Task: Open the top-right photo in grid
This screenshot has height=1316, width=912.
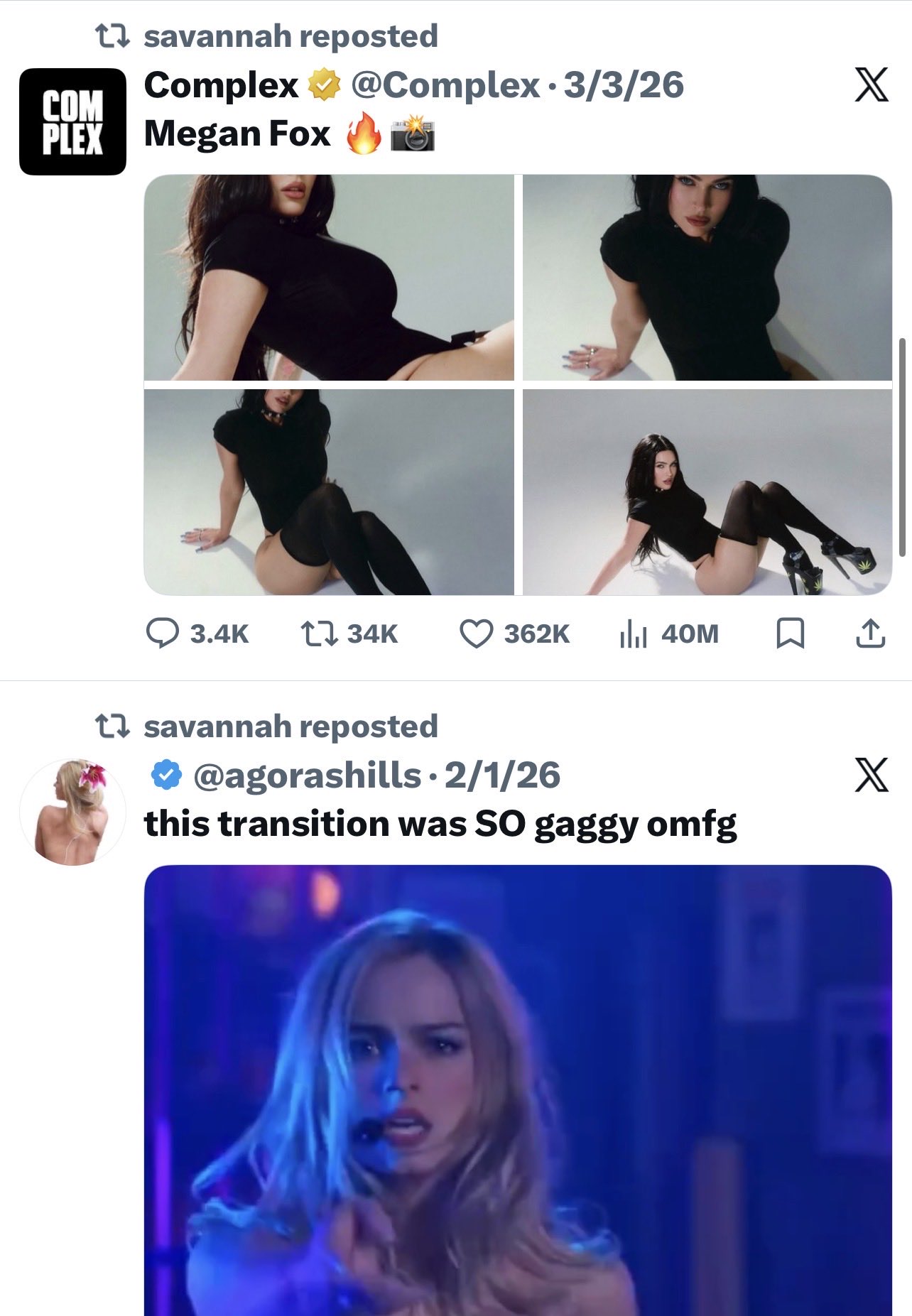Action: coord(707,277)
